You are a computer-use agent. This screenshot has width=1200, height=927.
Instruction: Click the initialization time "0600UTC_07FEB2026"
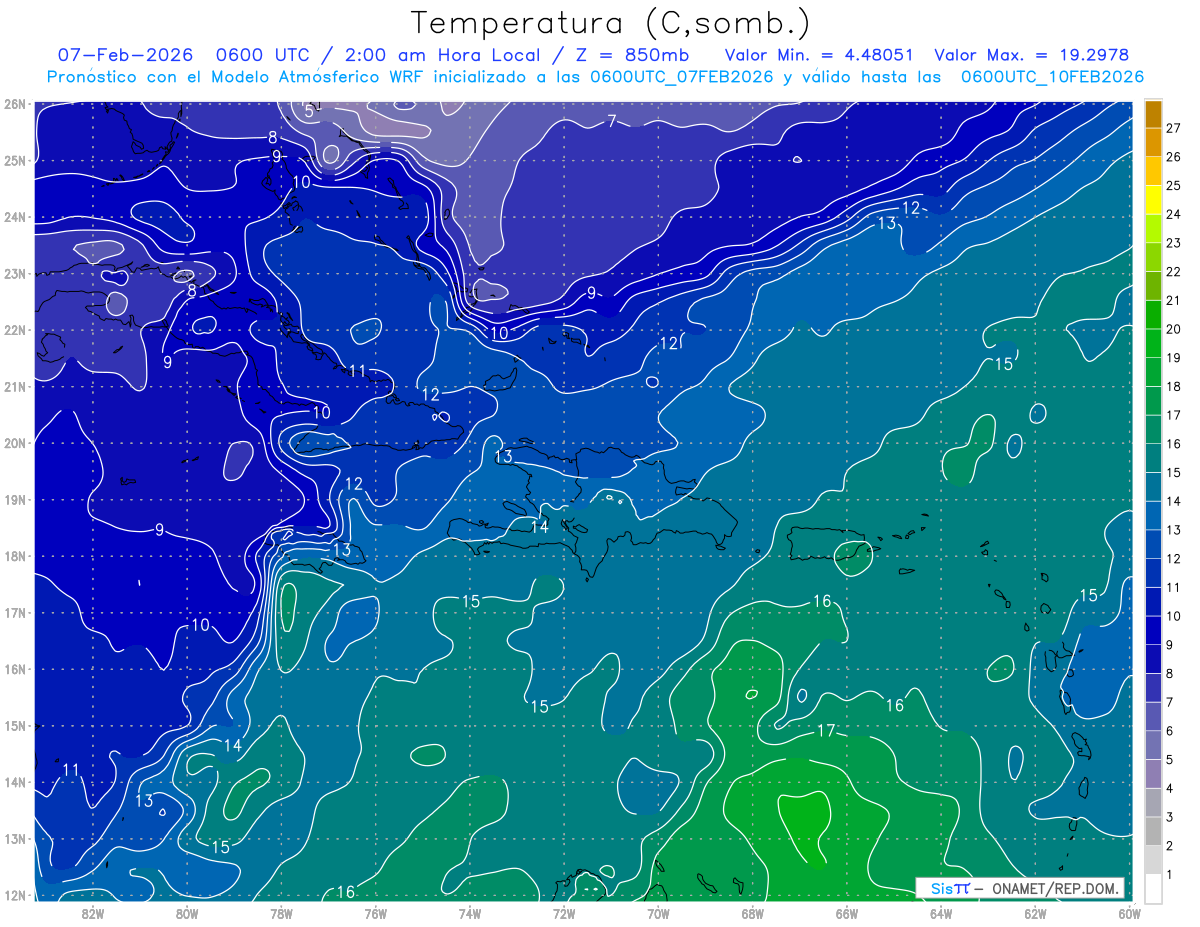[680, 76]
